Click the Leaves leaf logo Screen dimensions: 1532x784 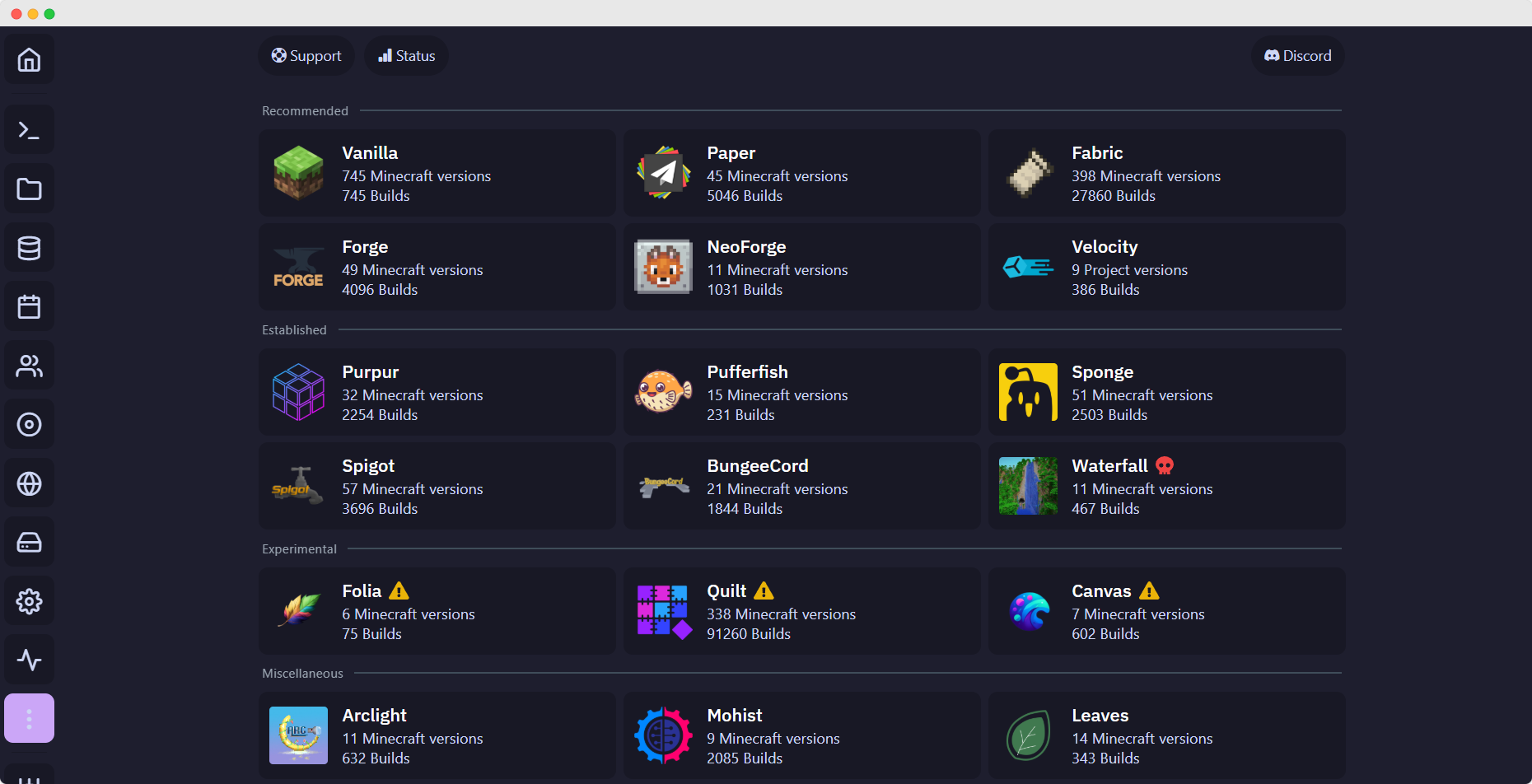[x=1028, y=735]
